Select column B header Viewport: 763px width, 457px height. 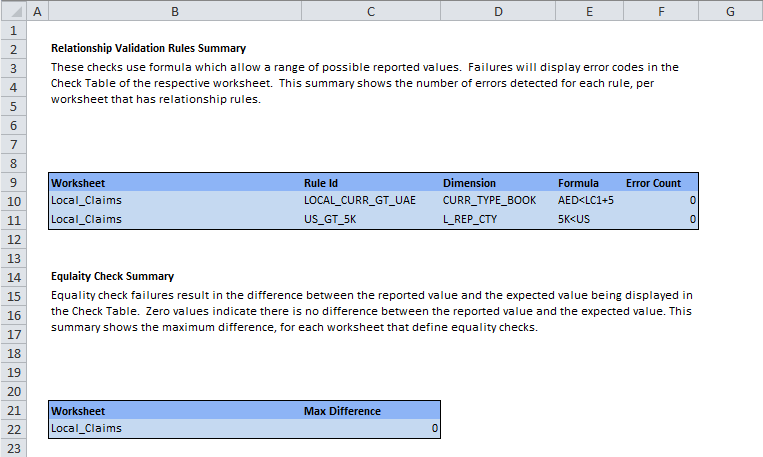tap(174, 11)
